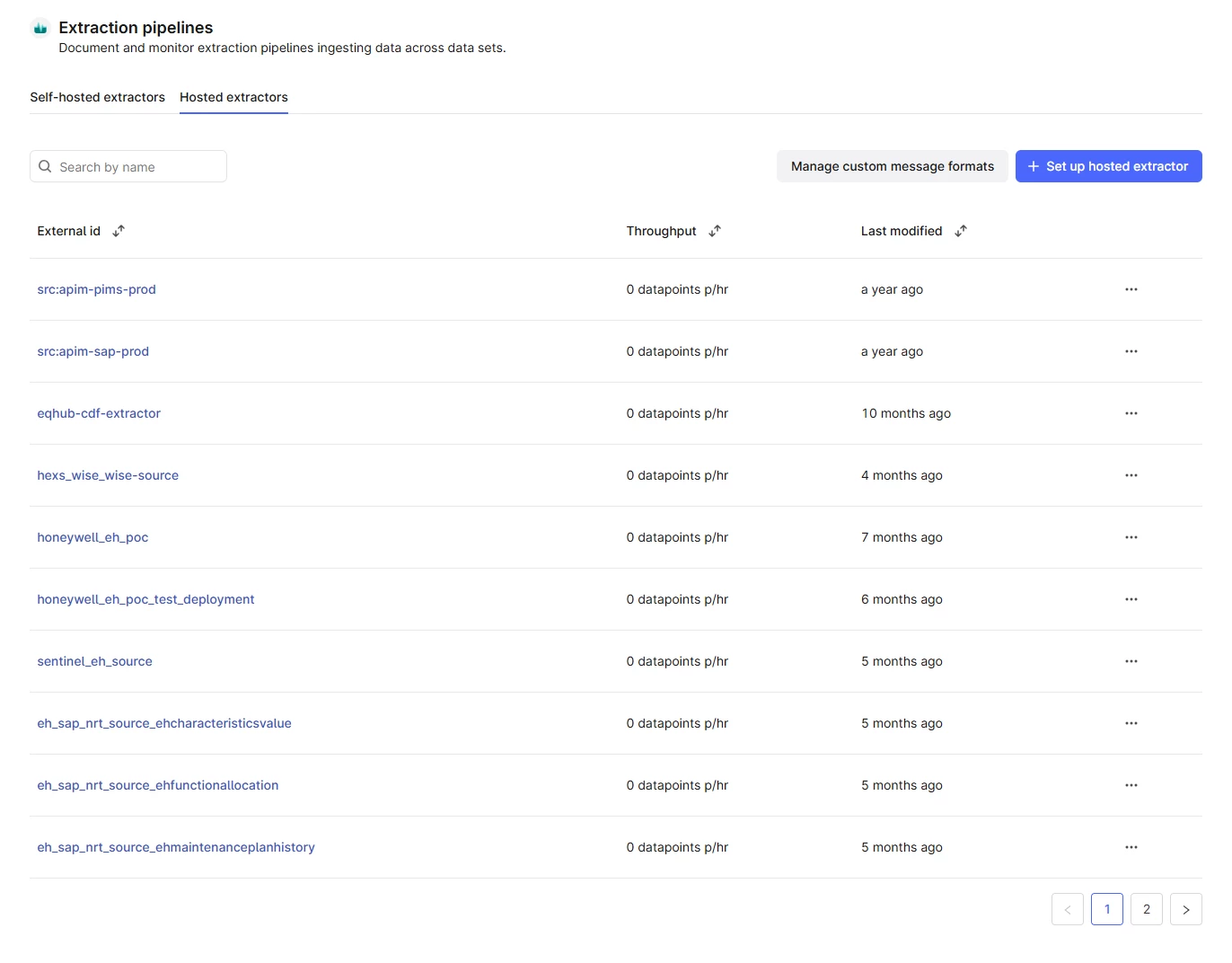This screenshot has width=1232, height=963.
Task: Click the Throughput sort icon
Action: [x=715, y=231]
